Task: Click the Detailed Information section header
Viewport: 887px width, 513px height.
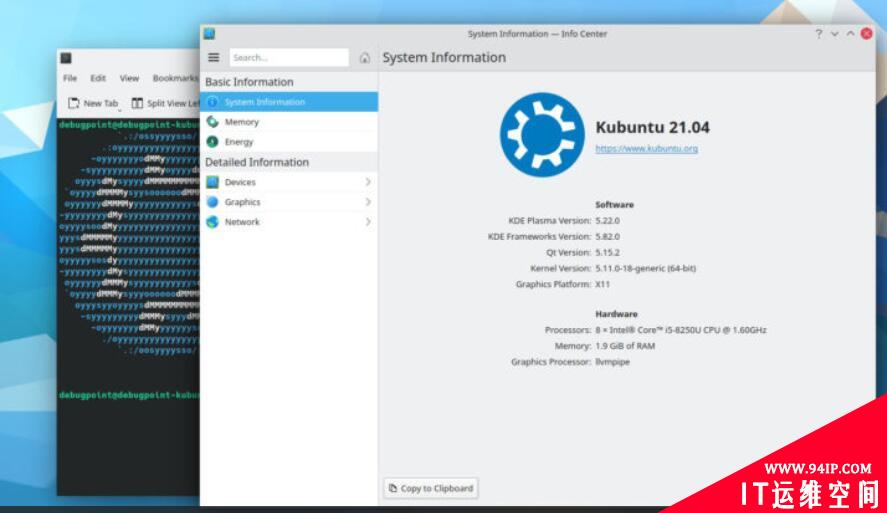Action: click(257, 162)
